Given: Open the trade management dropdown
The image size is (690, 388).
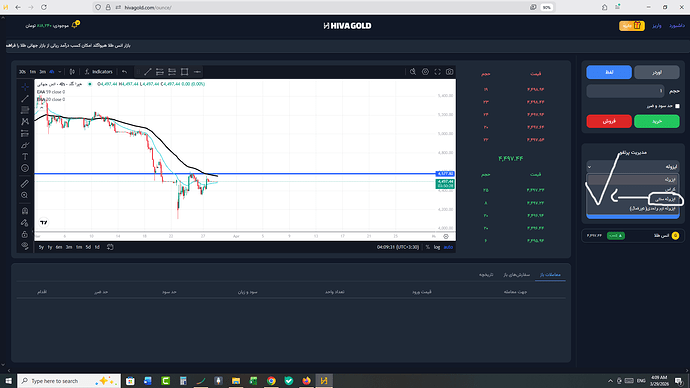Looking at the screenshot, I should tap(633, 167).
